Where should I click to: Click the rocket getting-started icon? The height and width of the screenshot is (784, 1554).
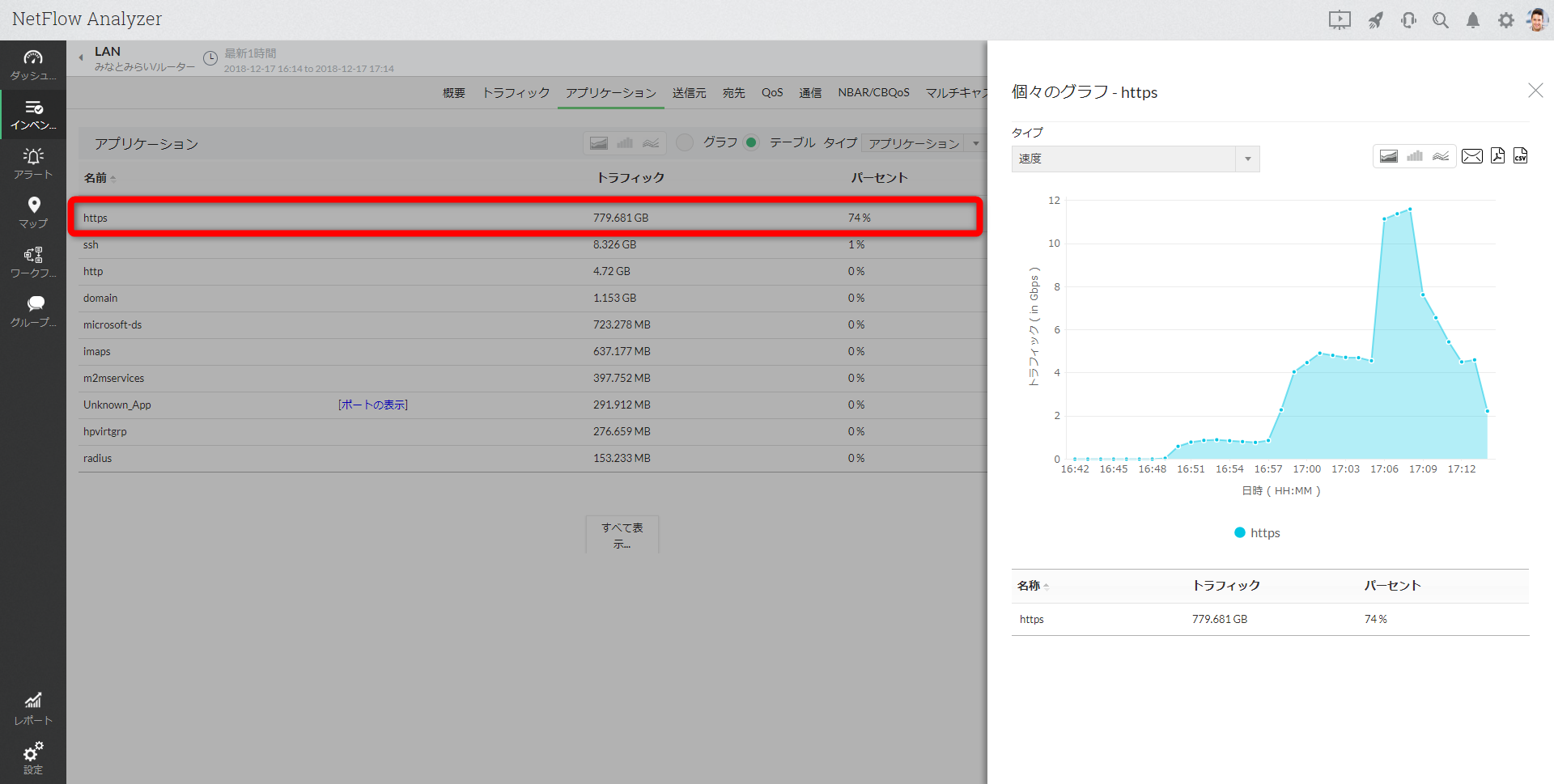click(1376, 20)
